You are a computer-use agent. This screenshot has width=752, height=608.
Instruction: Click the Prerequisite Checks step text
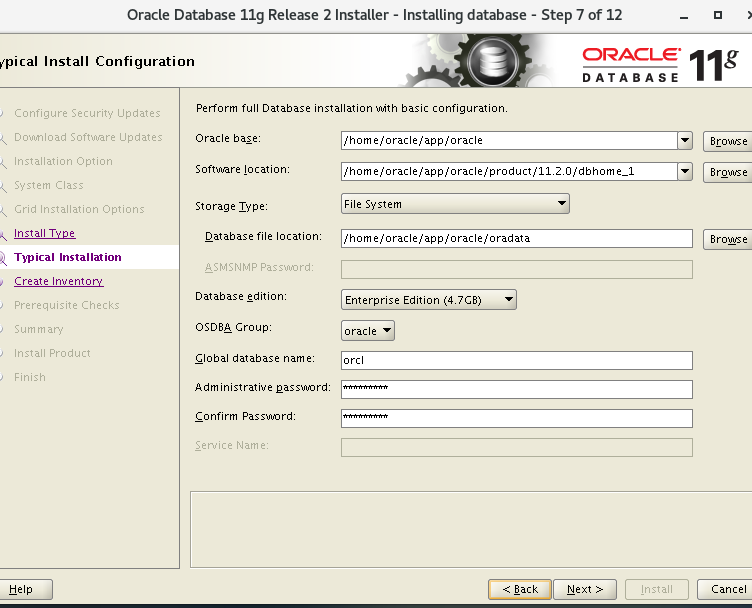[67, 305]
